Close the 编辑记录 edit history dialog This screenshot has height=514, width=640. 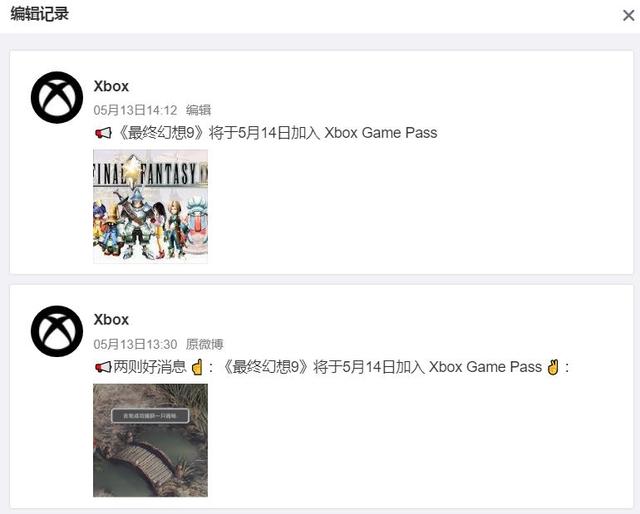click(x=628, y=16)
